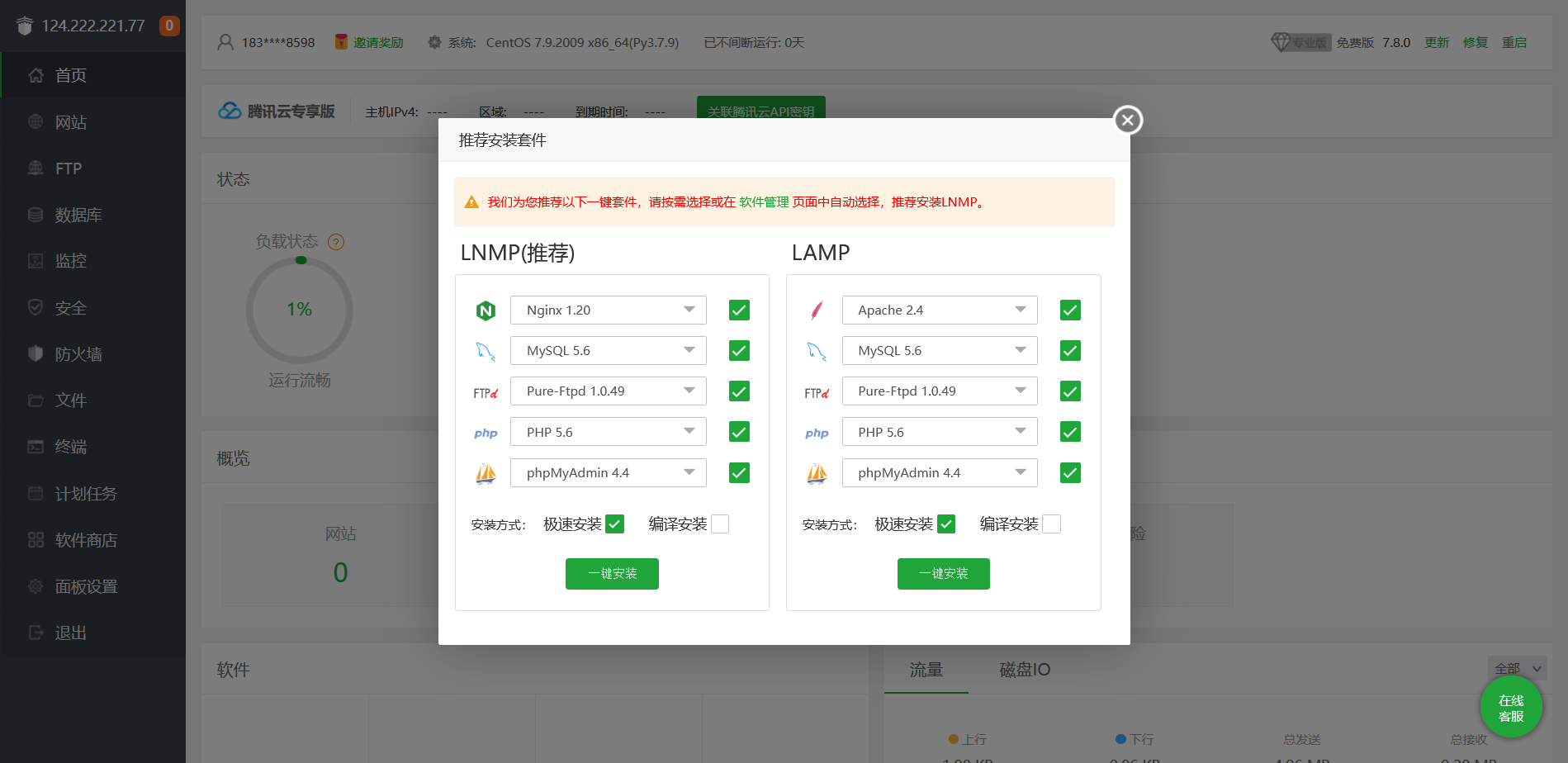
Task: Click the firewall shield icon next to 防火墙
Action: click(x=36, y=353)
